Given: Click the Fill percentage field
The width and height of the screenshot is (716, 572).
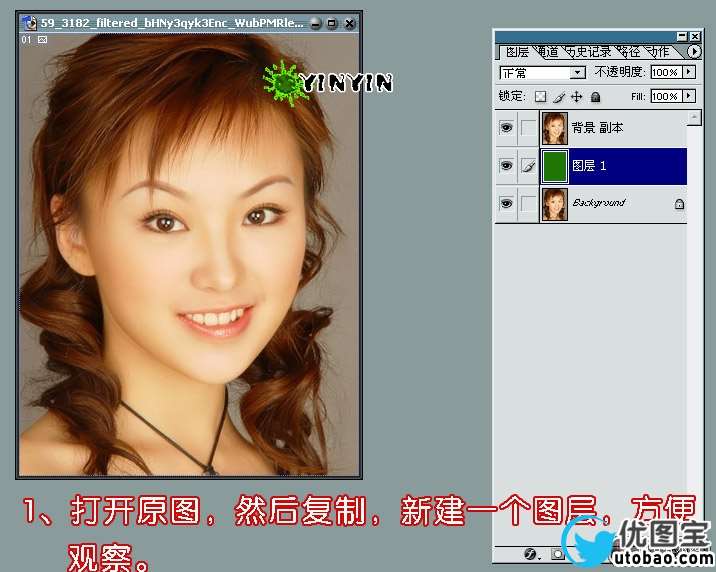Looking at the screenshot, I should point(666,96).
